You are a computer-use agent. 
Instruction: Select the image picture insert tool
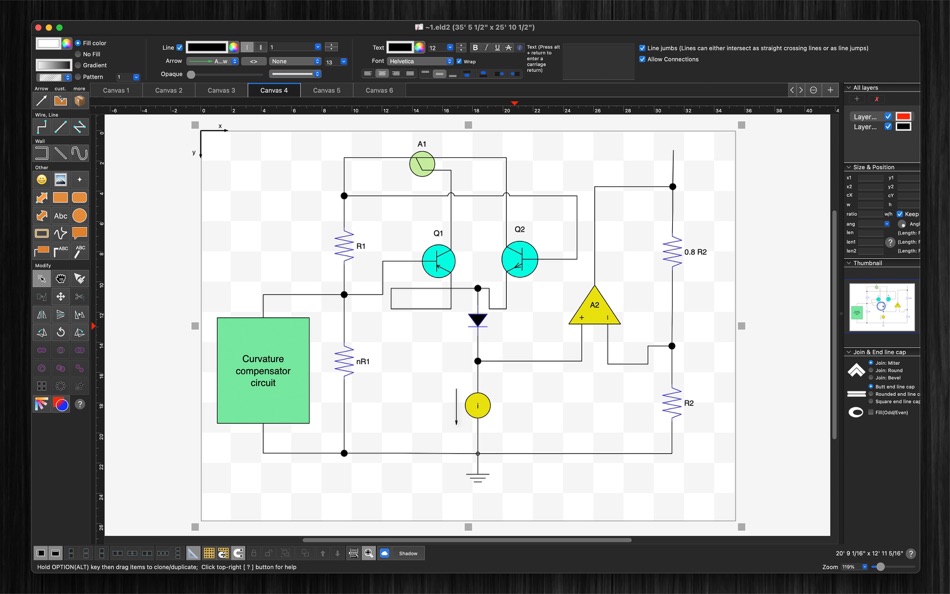60,179
